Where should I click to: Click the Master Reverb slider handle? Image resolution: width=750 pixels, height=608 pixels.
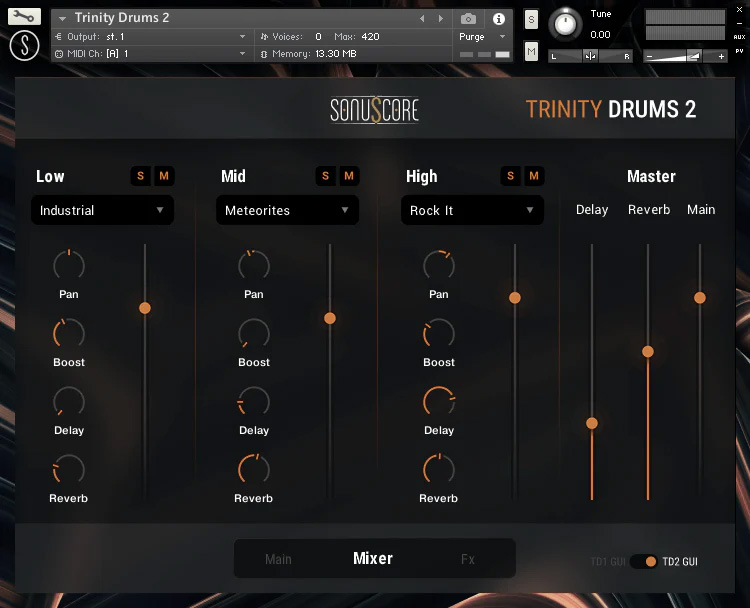(648, 351)
